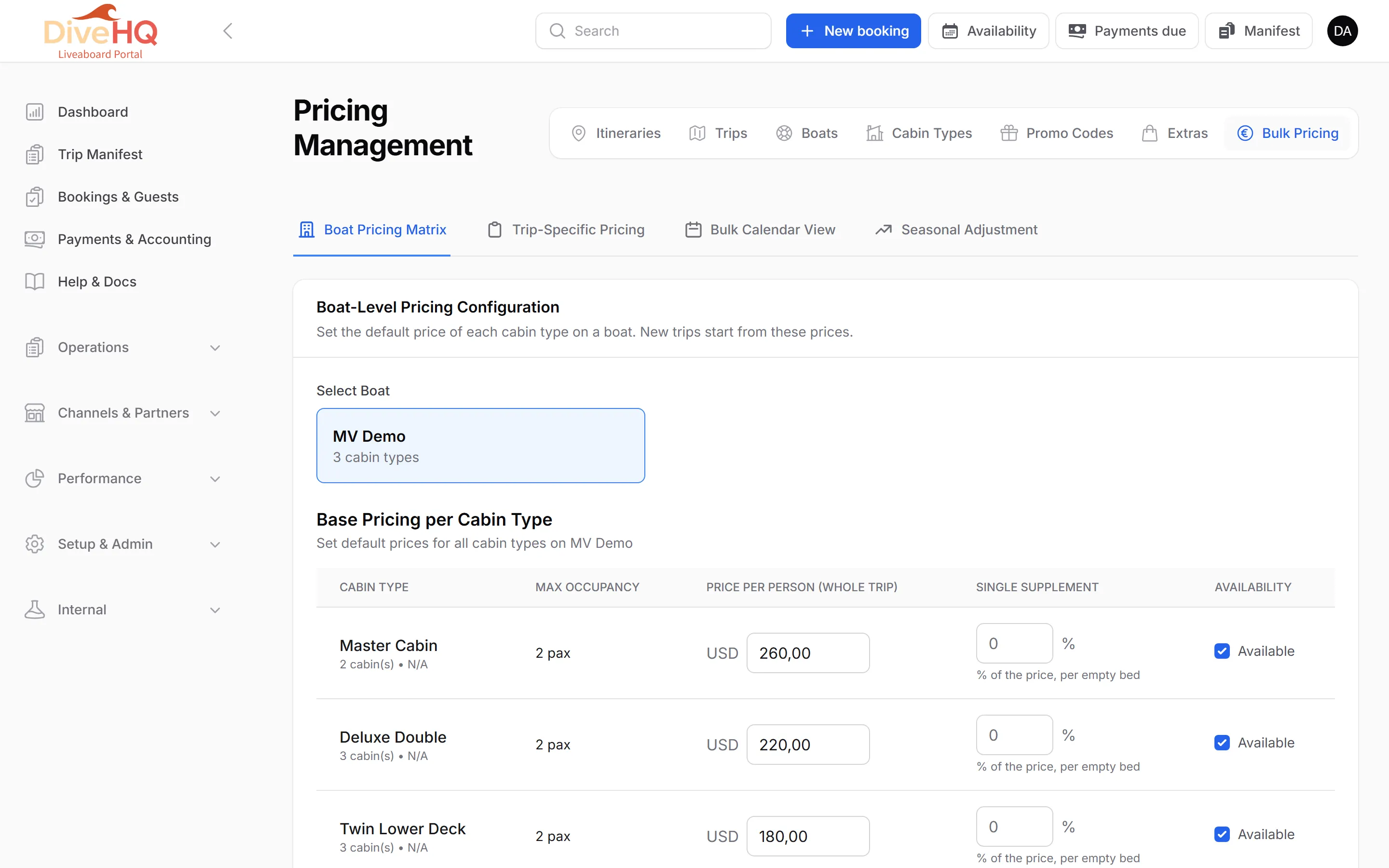Click the Search input field
The height and width of the screenshot is (868, 1389).
(x=653, y=31)
